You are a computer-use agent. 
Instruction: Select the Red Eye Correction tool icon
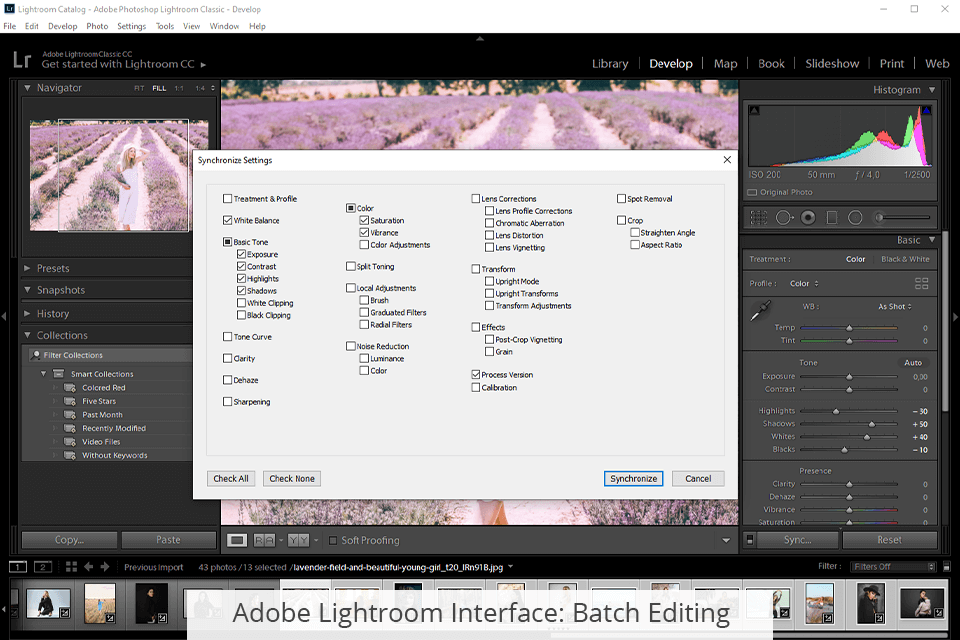[808, 217]
